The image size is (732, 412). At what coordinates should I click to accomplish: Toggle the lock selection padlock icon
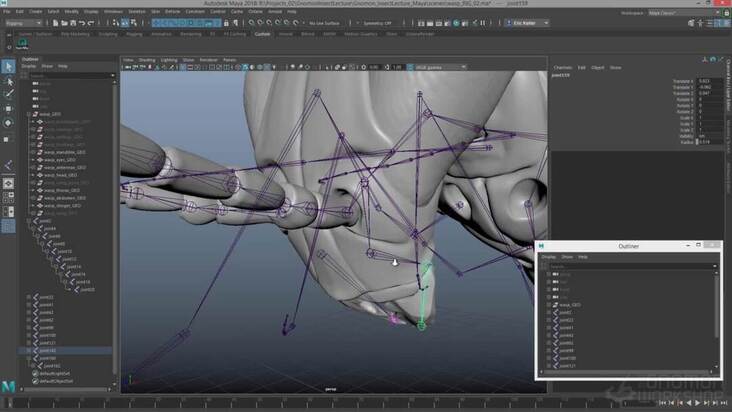pos(226,23)
